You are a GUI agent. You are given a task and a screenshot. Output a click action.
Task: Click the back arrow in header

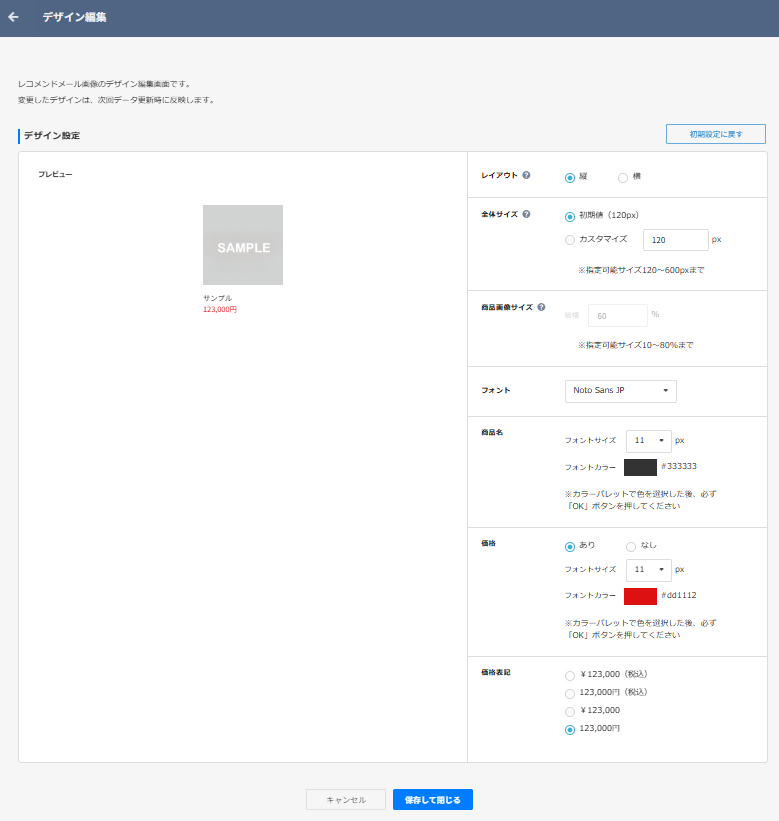(x=13, y=17)
